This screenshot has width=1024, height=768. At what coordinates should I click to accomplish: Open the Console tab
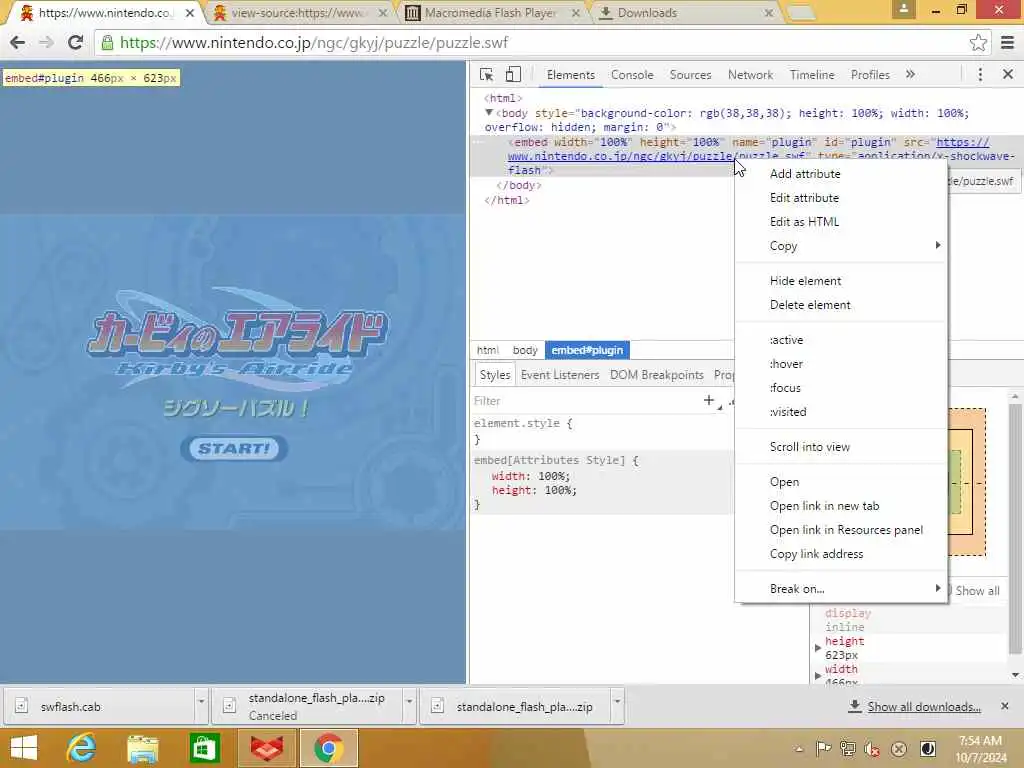pyautogui.click(x=632, y=74)
